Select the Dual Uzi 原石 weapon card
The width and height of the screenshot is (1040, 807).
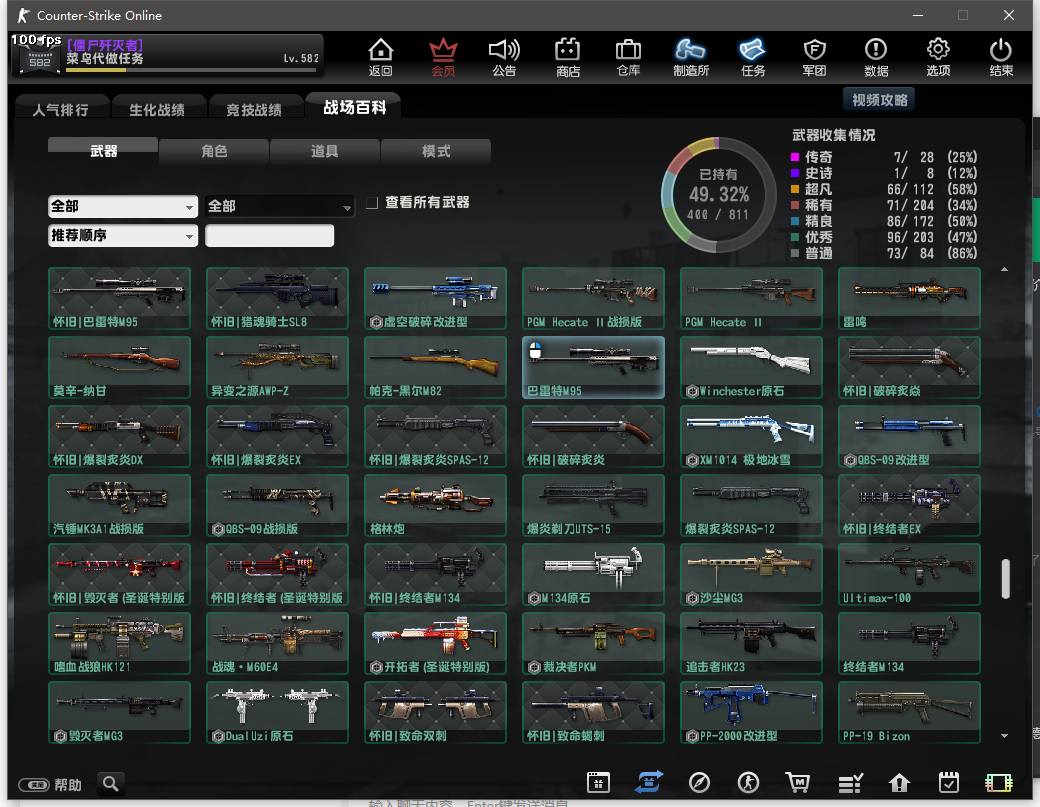pyautogui.click(x=277, y=712)
